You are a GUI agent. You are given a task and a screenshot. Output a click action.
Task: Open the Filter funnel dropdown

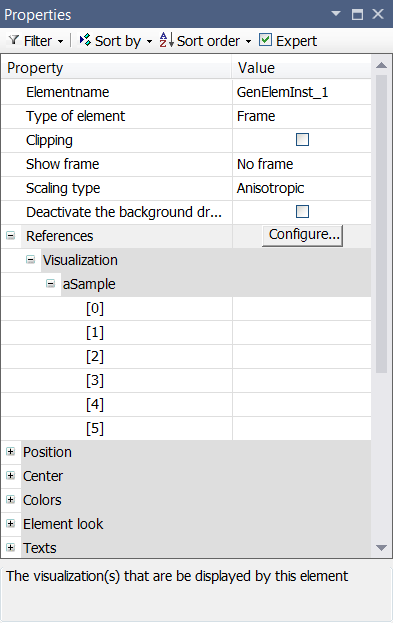point(14,40)
